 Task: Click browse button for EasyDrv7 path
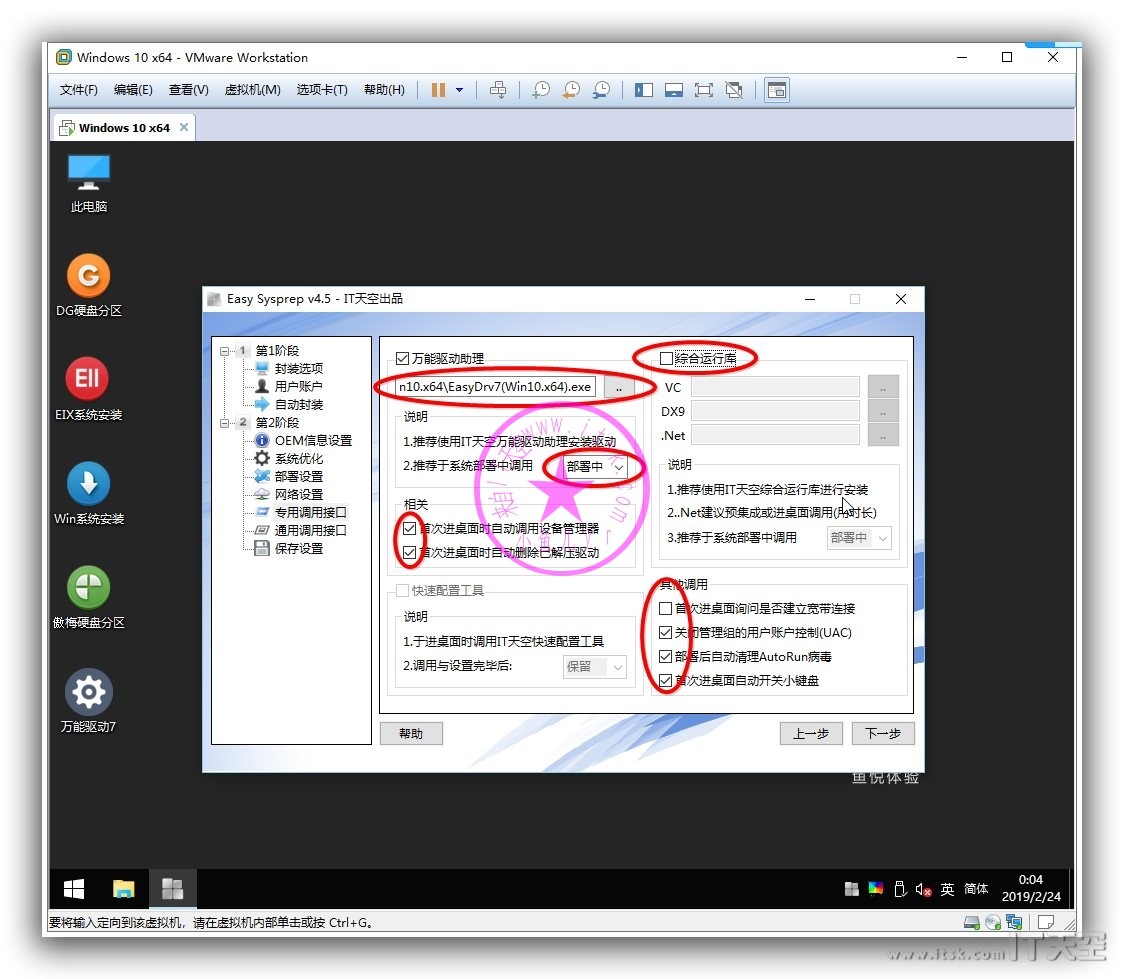click(x=619, y=387)
